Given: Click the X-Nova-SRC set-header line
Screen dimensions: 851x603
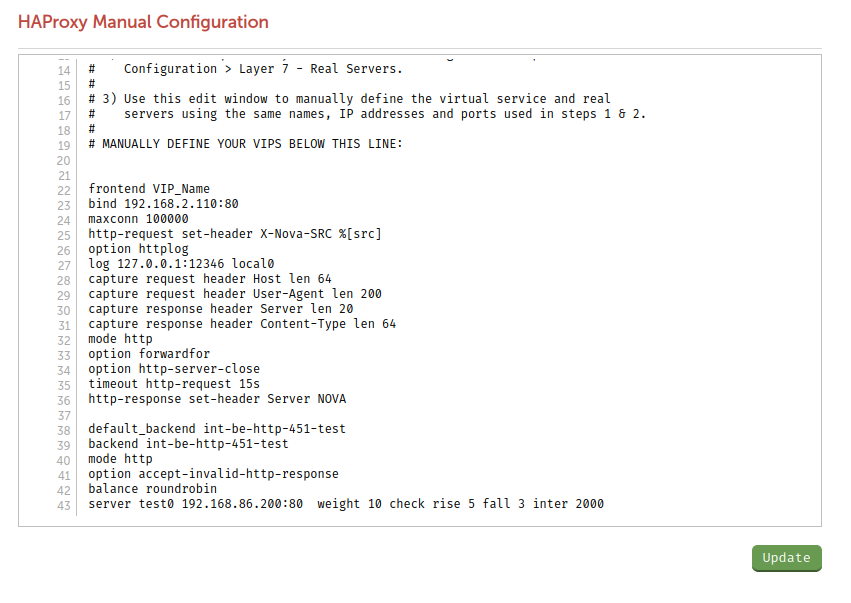Looking at the screenshot, I should click(x=235, y=234).
